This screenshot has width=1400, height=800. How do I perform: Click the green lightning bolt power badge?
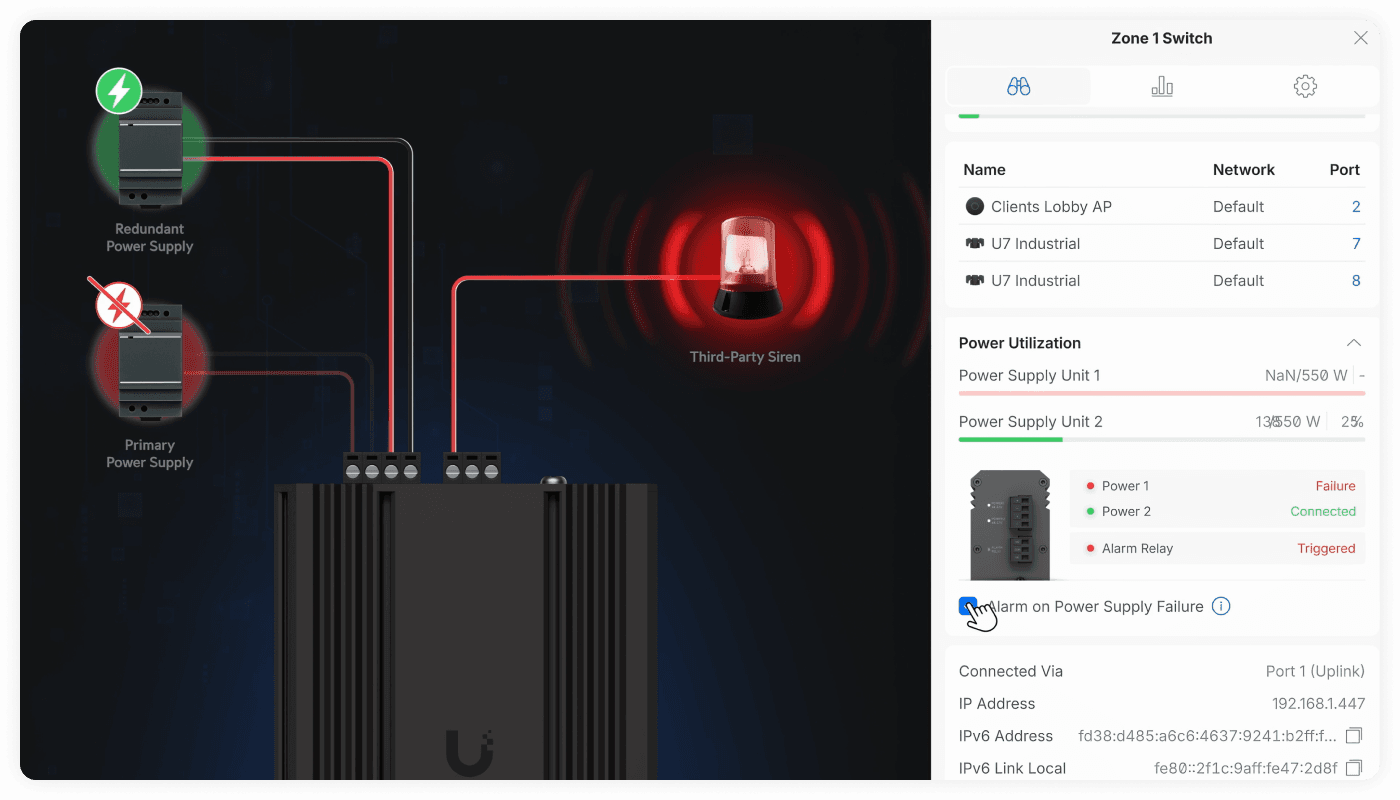(119, 91)
